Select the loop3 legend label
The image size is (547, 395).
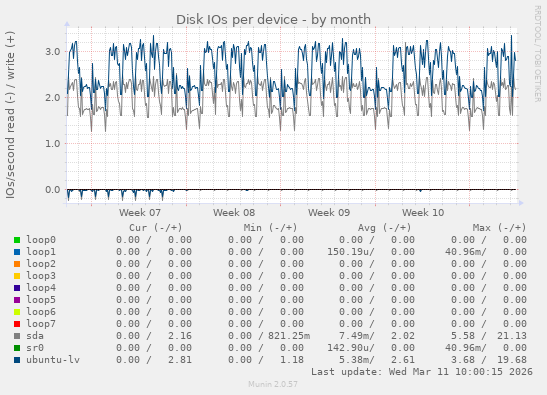click(41, 276)
